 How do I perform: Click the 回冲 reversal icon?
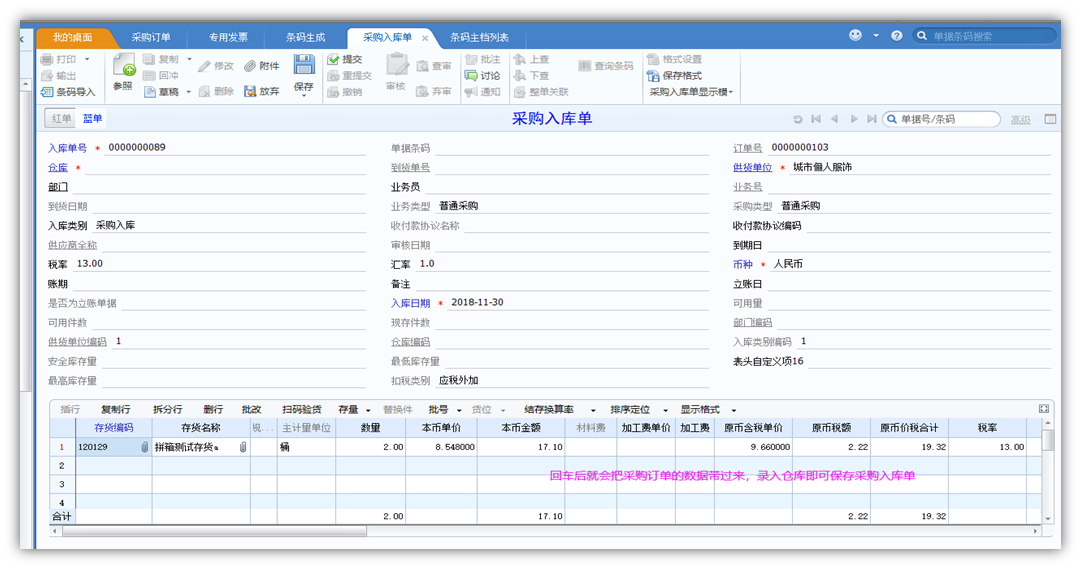click(149, 76)
